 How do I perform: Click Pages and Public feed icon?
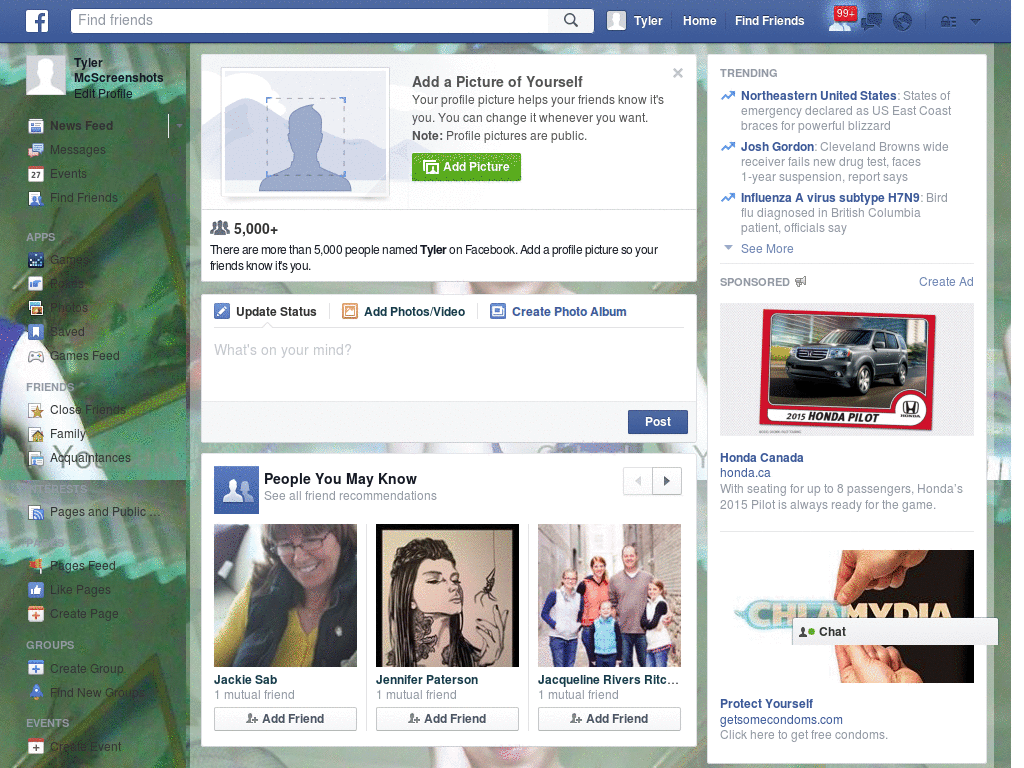[x=36, y=513]
